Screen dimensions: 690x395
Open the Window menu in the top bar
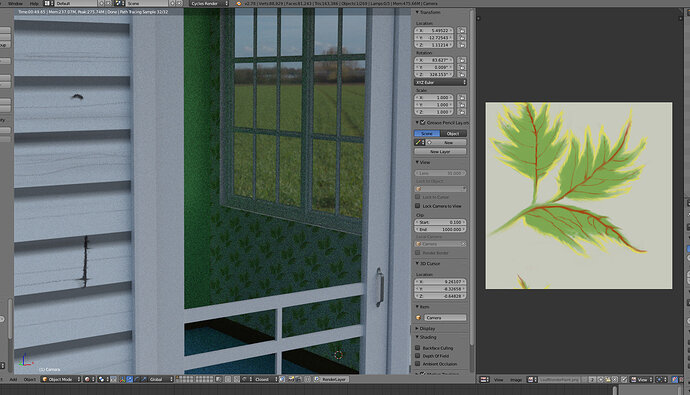click(15, 3)
